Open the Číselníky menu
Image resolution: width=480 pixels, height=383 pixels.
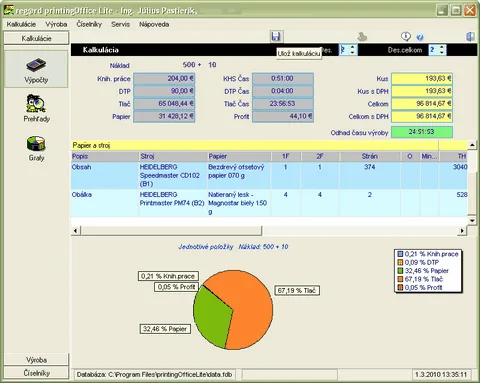(x=89, y=24)
